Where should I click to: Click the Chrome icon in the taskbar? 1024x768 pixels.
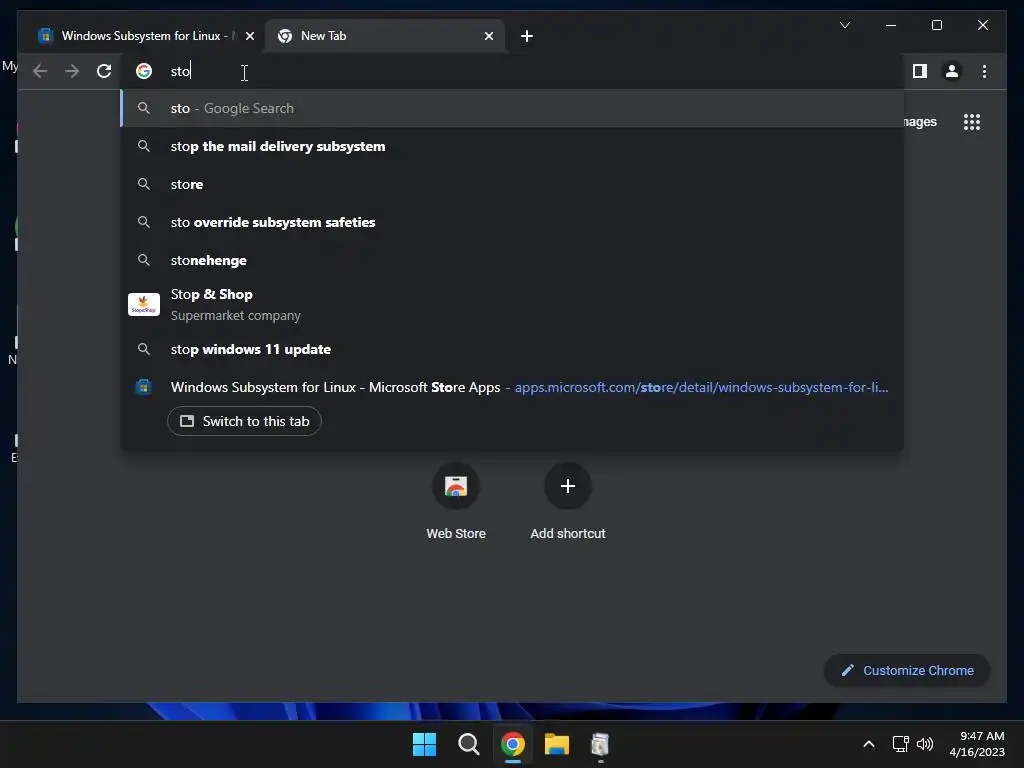pos(513,744)
